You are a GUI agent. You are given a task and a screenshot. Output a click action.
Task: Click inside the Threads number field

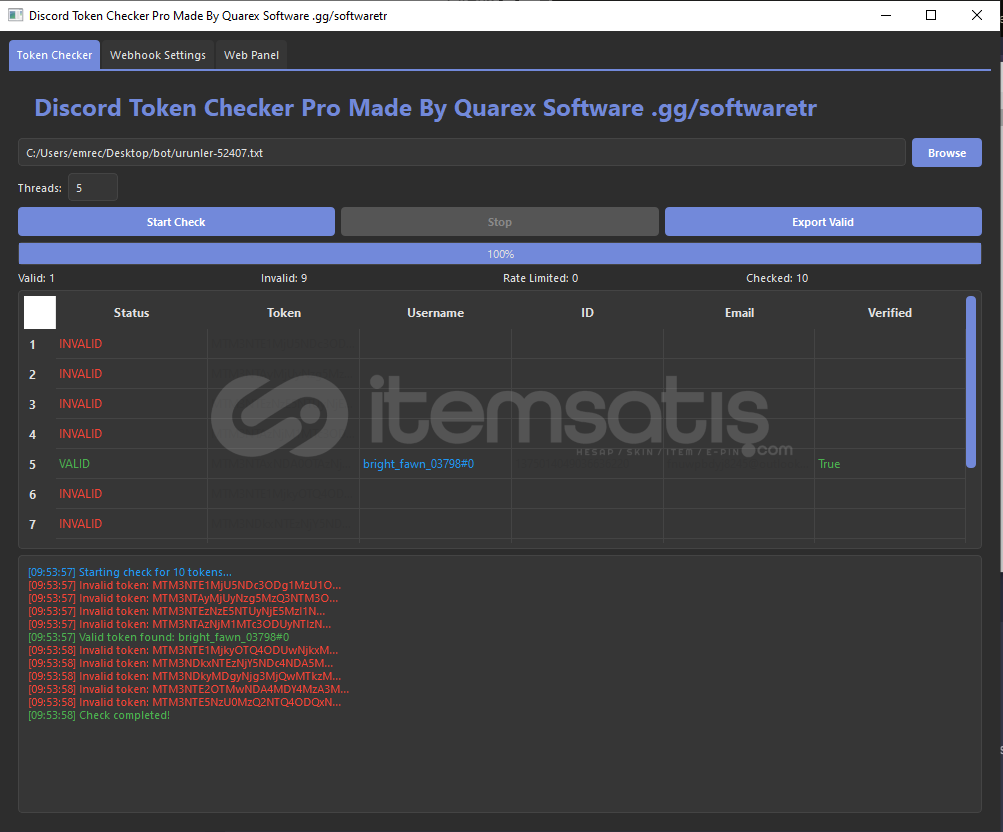click(x=93, y=188)
